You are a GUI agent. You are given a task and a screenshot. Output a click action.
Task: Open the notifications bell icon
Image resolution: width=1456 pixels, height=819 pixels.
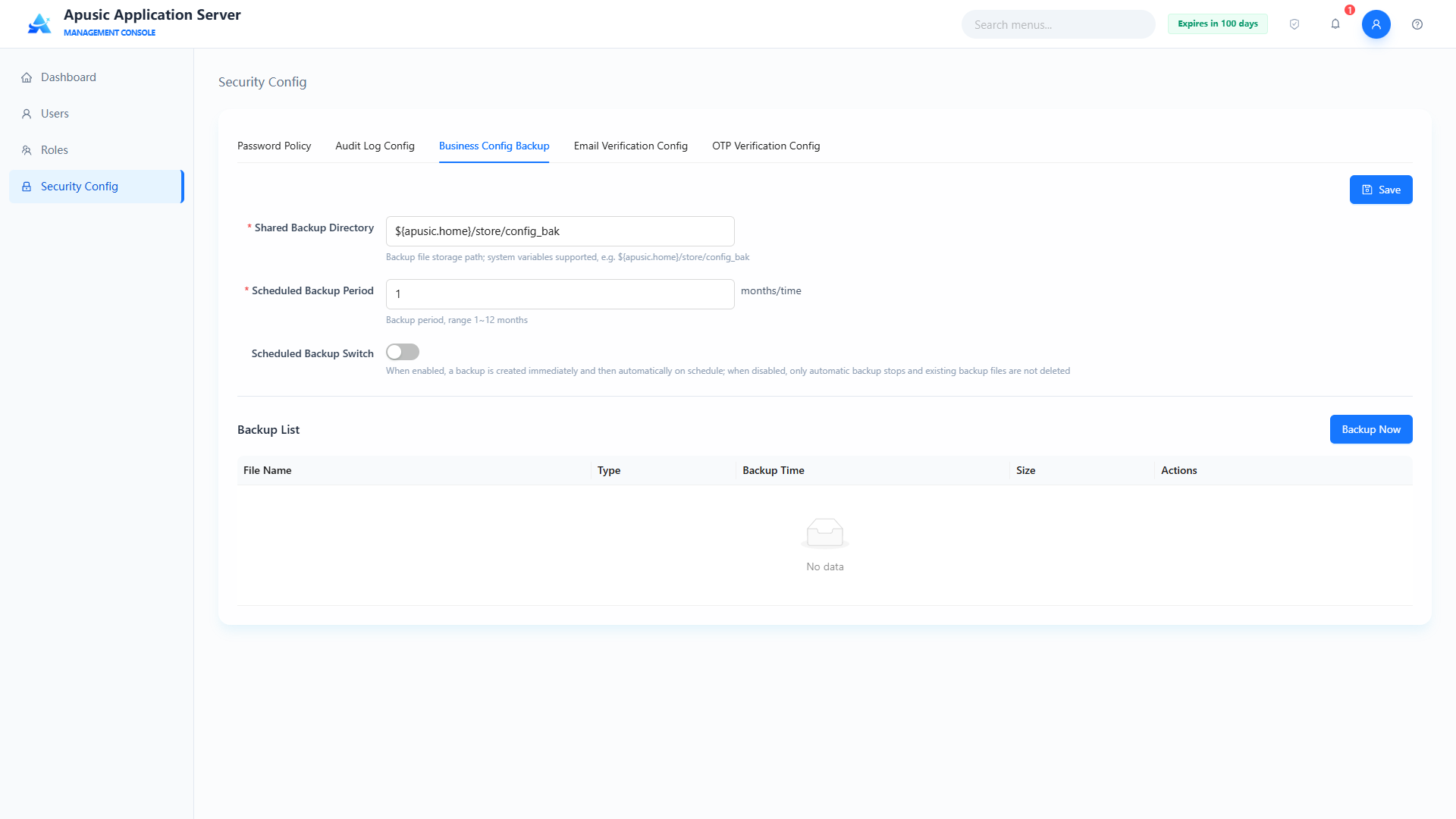coord(1335,24)
